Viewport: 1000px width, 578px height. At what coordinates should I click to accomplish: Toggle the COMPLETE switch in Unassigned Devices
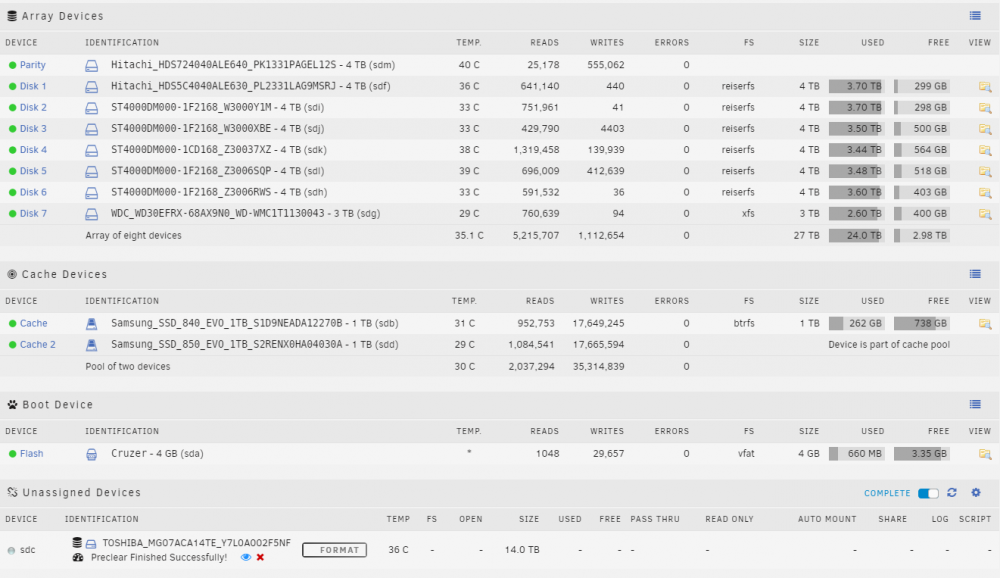pos(928,493)
